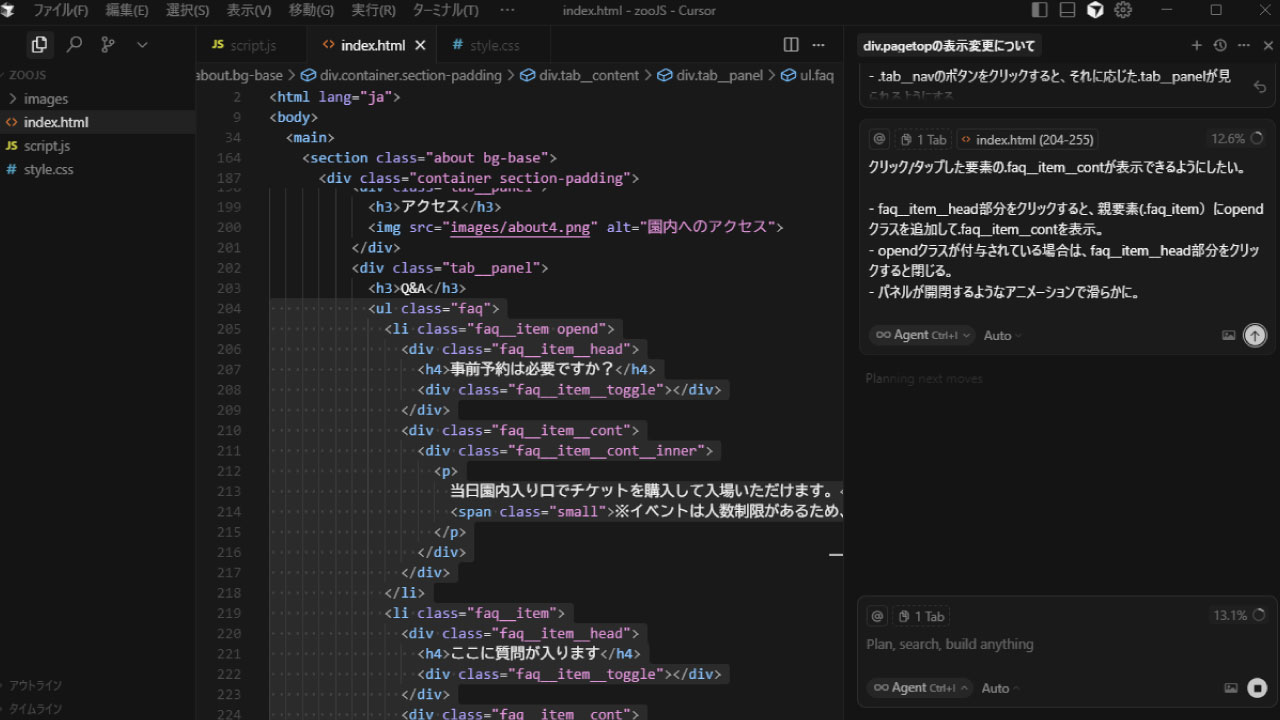The image size is (1280, 720).
Task: Open the images/about4.png link in code
Action: pyautogui.click(x=520, y=227)
